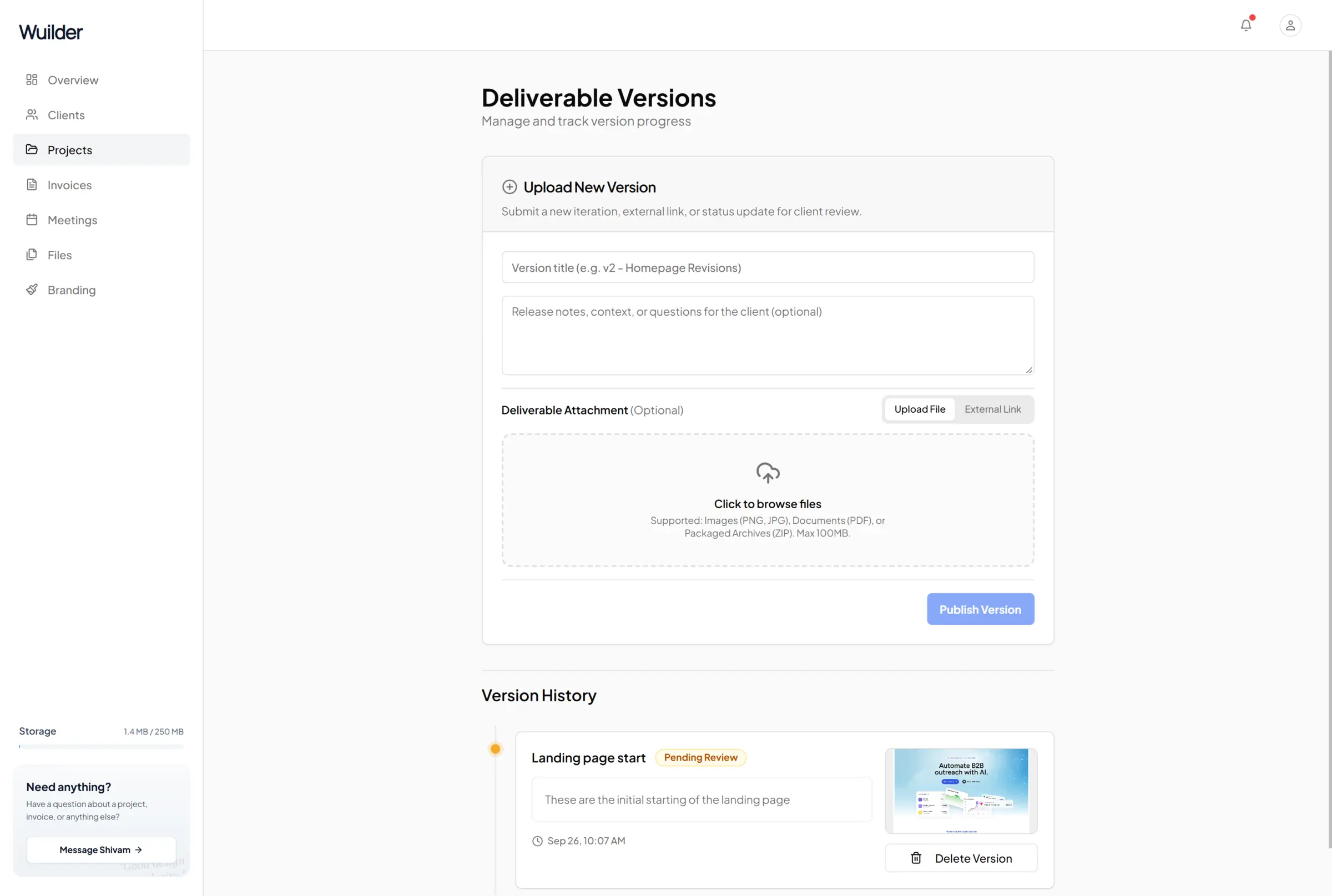Screen dimensions: 1332x896
Task: Click the trash icon in Delete Version
Action: pos(916,858)
